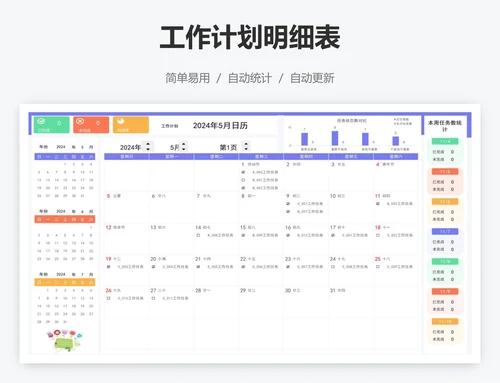Select the May 31 cell in the main calendar
This screenshot has height=383, width=500.
tap(351, 302)
